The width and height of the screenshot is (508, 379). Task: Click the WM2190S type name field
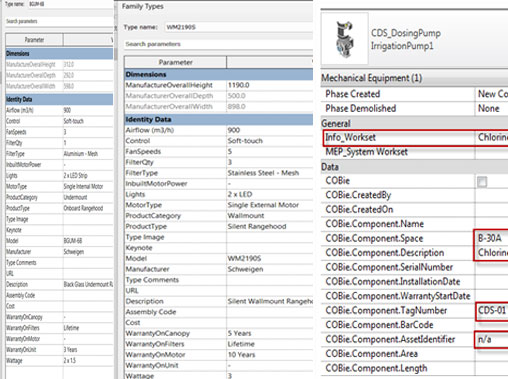[239, 27]
